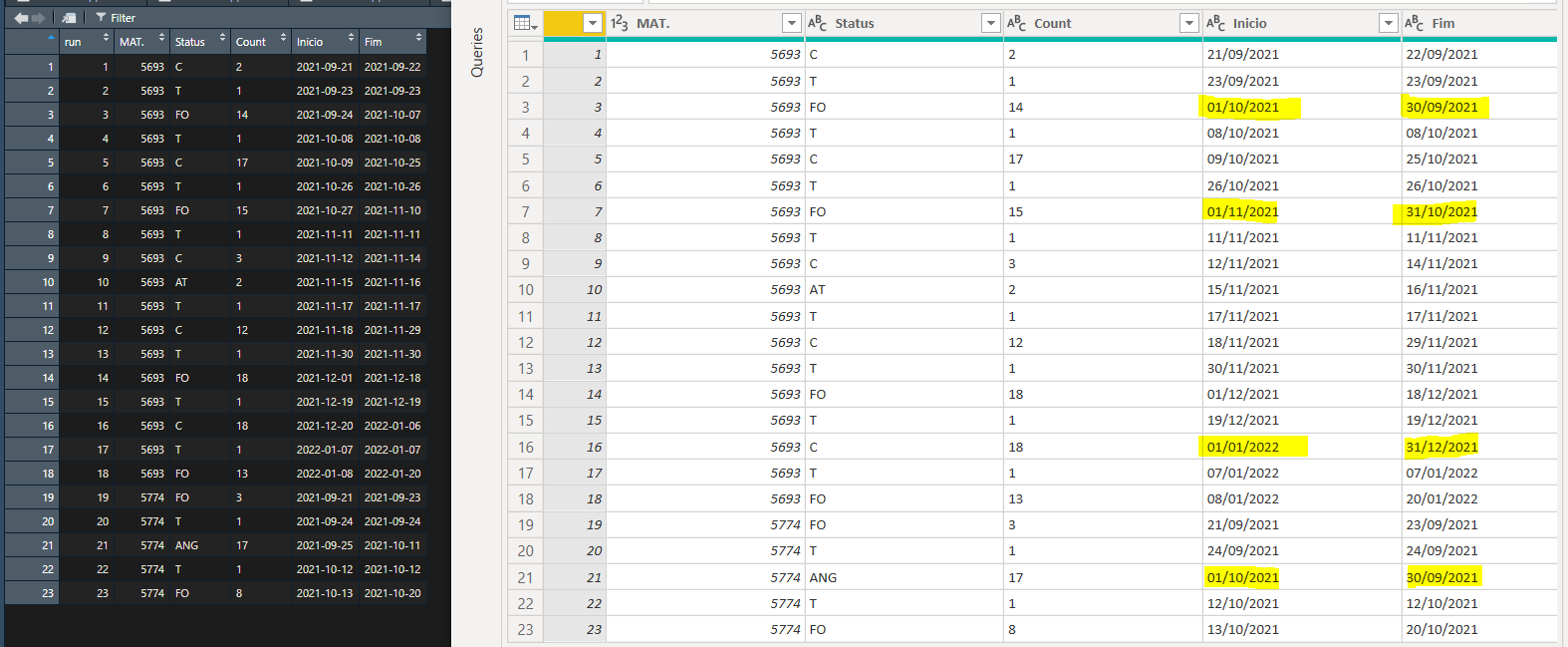
Task: Sort by the Status column in data viewer
Action: point(198,42)
